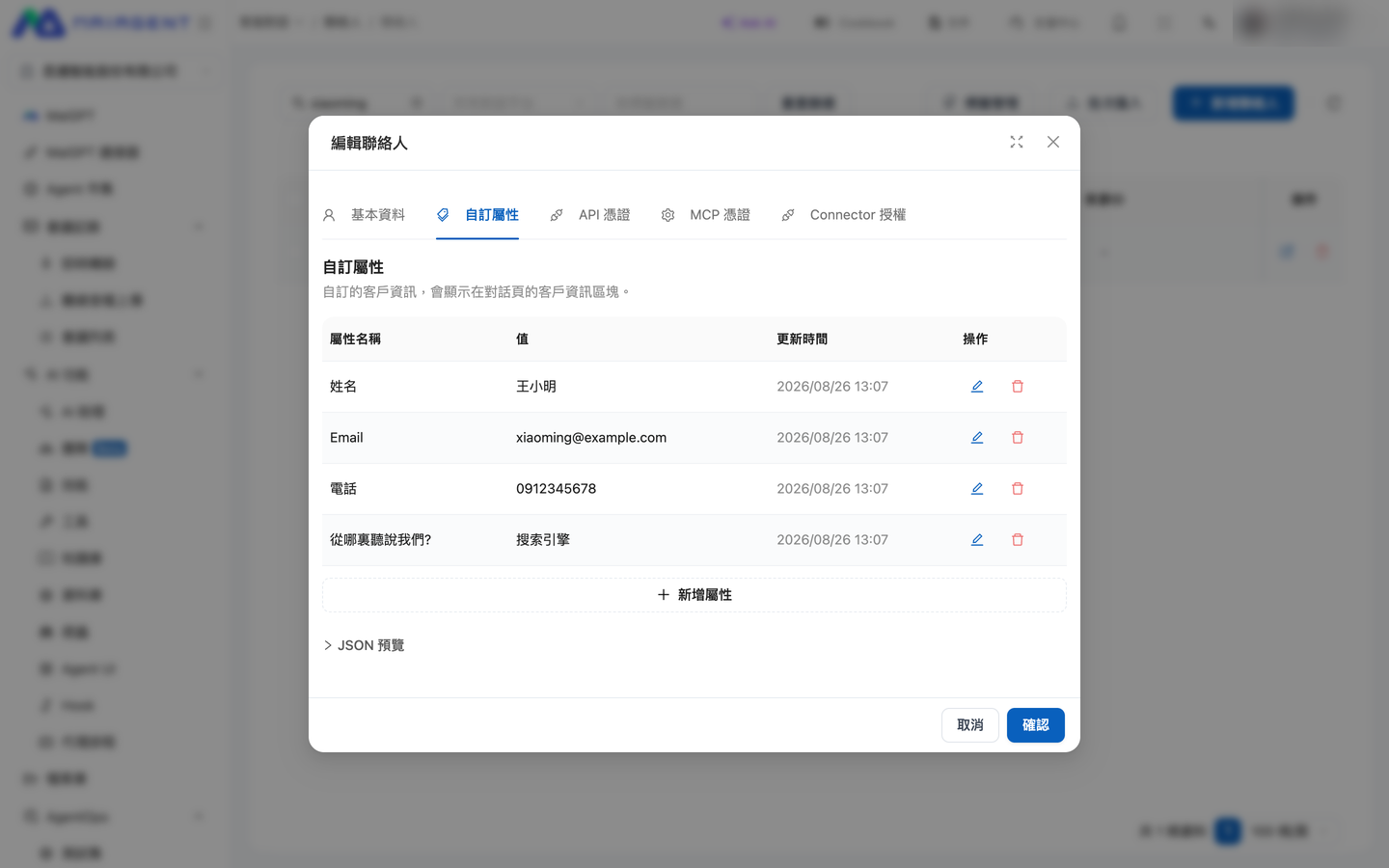1389x868 pixels.
Task: Close the 編輯聯絡人 dialog
Action: (1053, 142)
